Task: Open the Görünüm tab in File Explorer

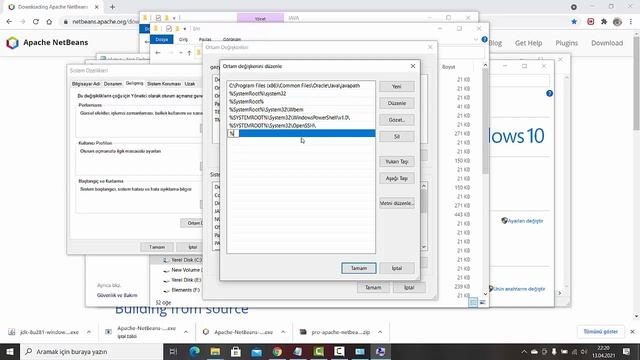Action: click(232, 40)
